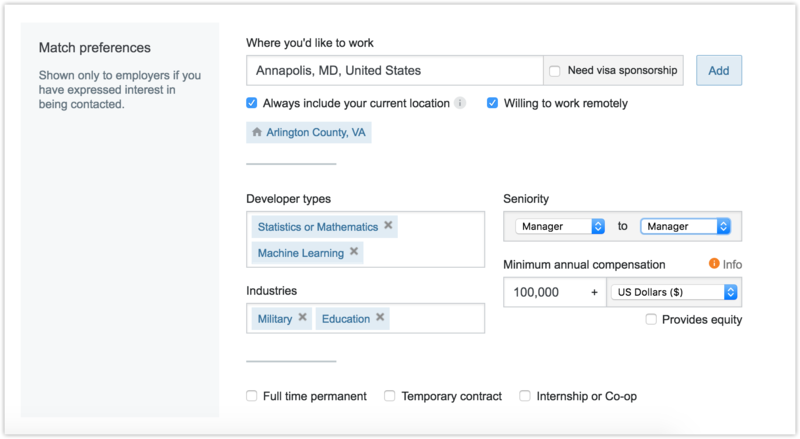Open the minimum seniority Manager dropdown
The image size is (800, 439).
pos(560,226)
